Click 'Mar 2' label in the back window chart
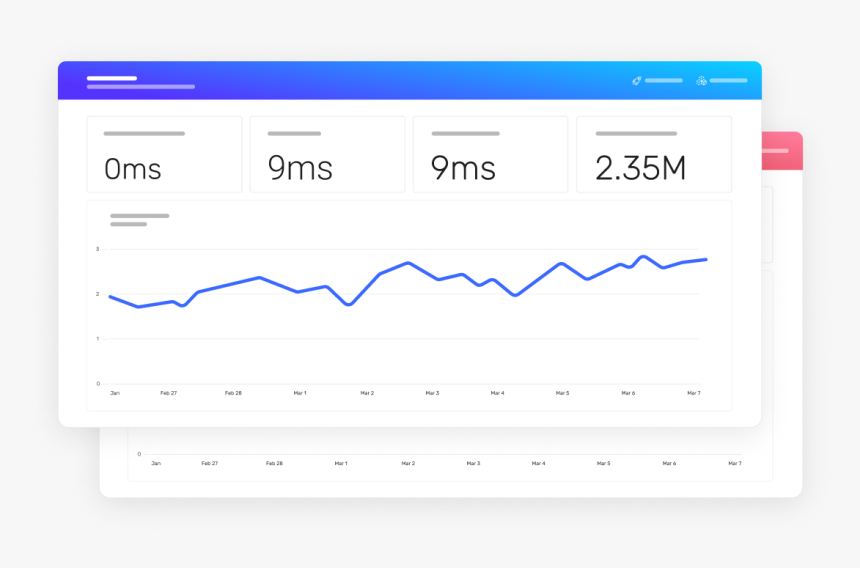 click(x=408, y=463)
